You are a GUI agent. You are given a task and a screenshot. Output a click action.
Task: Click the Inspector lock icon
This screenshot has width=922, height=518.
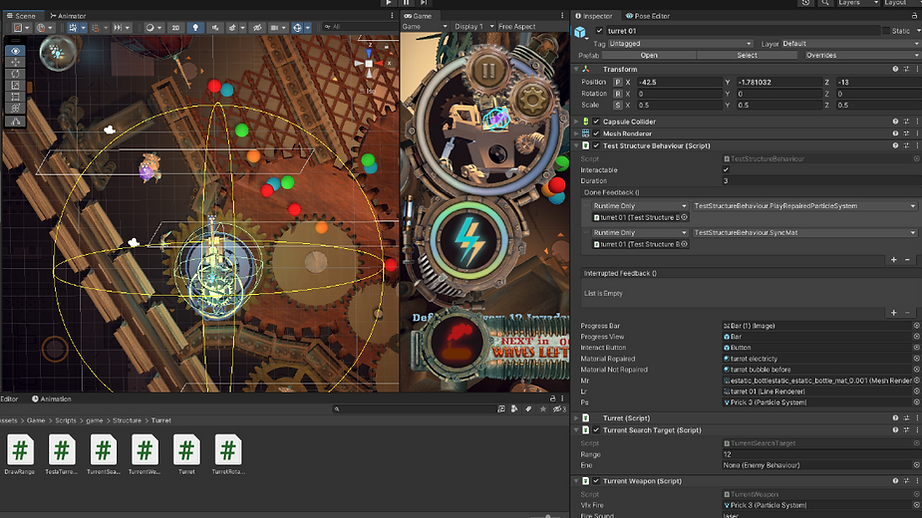pos(914,16)
